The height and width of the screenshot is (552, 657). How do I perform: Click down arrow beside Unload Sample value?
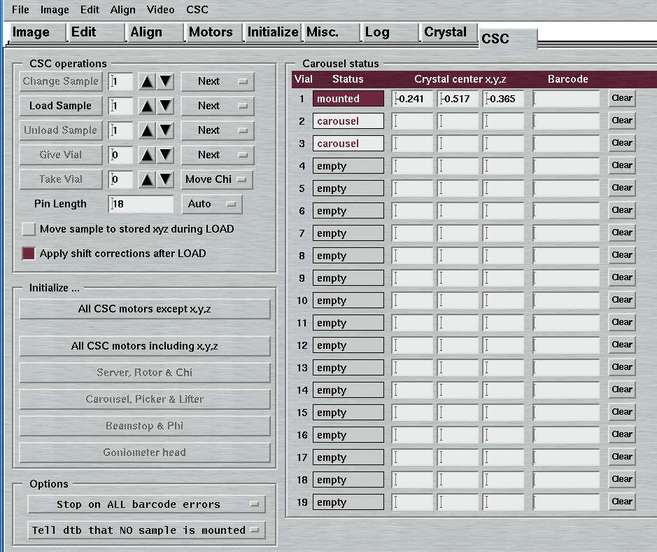(x=166, y=131)
